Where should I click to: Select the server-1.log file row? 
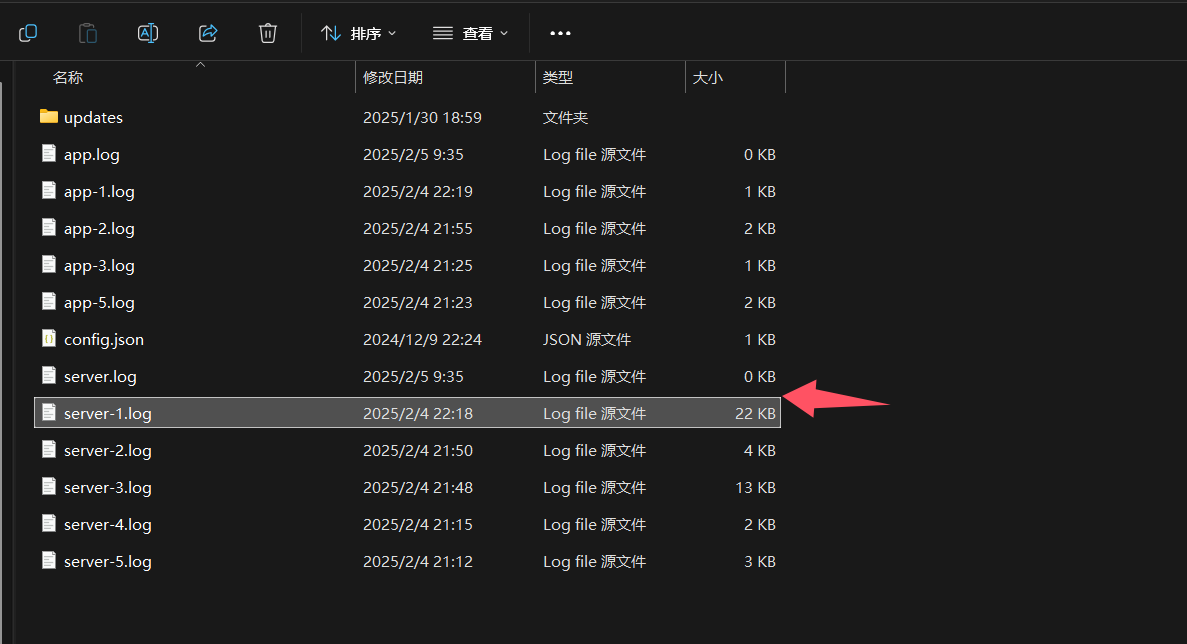tap(407, 412)
